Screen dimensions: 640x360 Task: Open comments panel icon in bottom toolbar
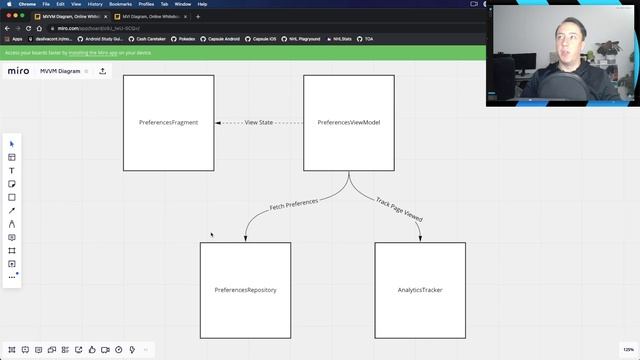25,350
